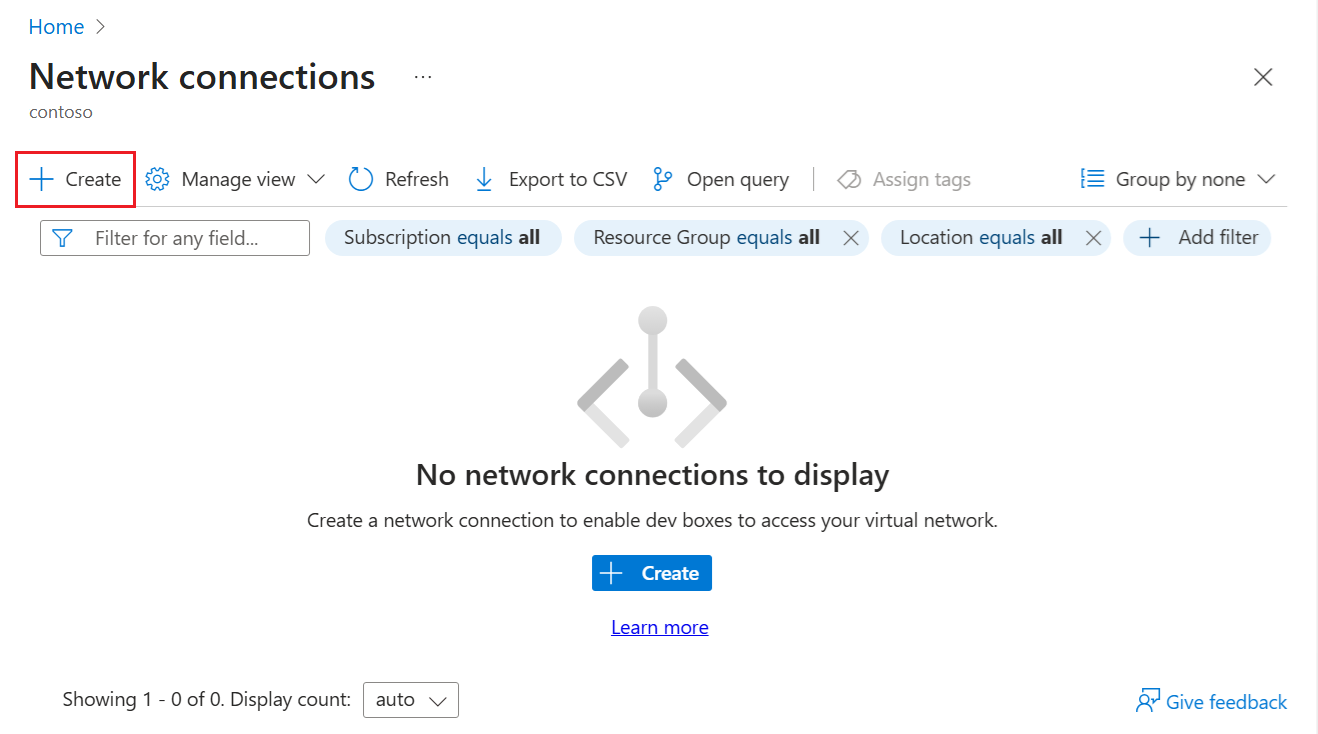Click the Refresh icon in the toolbar
The height and width of the screenshot is (734, 1318).
pos(360,179)
